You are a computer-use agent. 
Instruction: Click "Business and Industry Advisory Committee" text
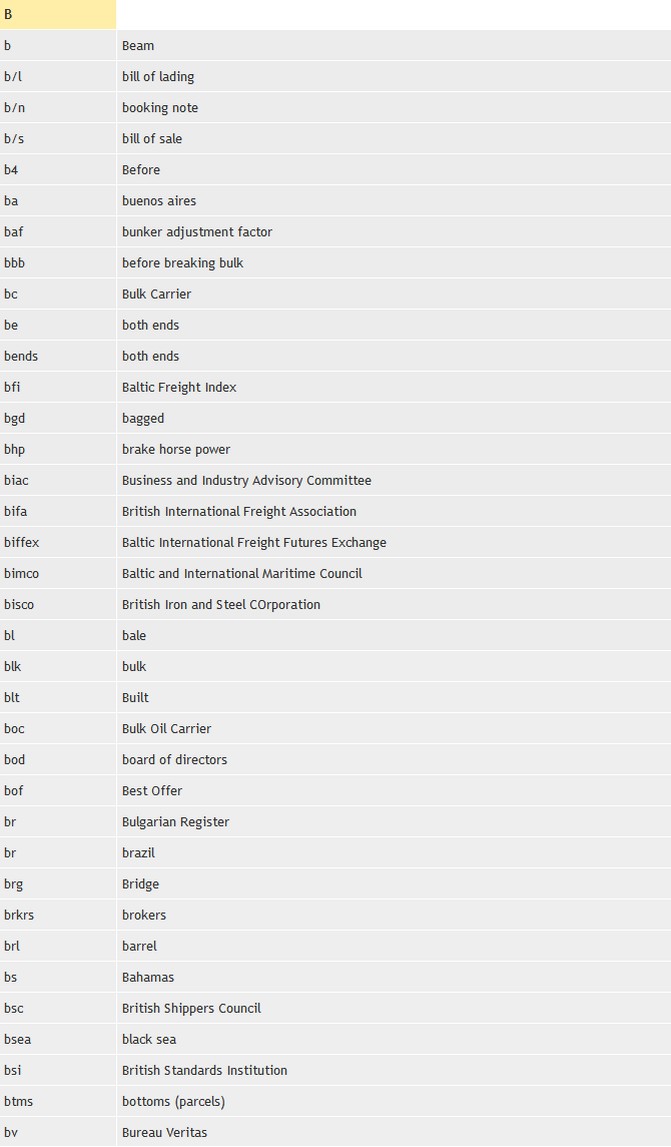coord(246,480)
